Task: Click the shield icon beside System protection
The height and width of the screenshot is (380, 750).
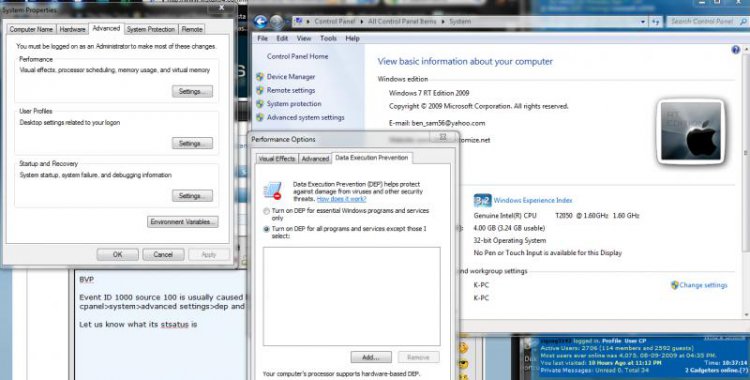Action: point(260,104)
